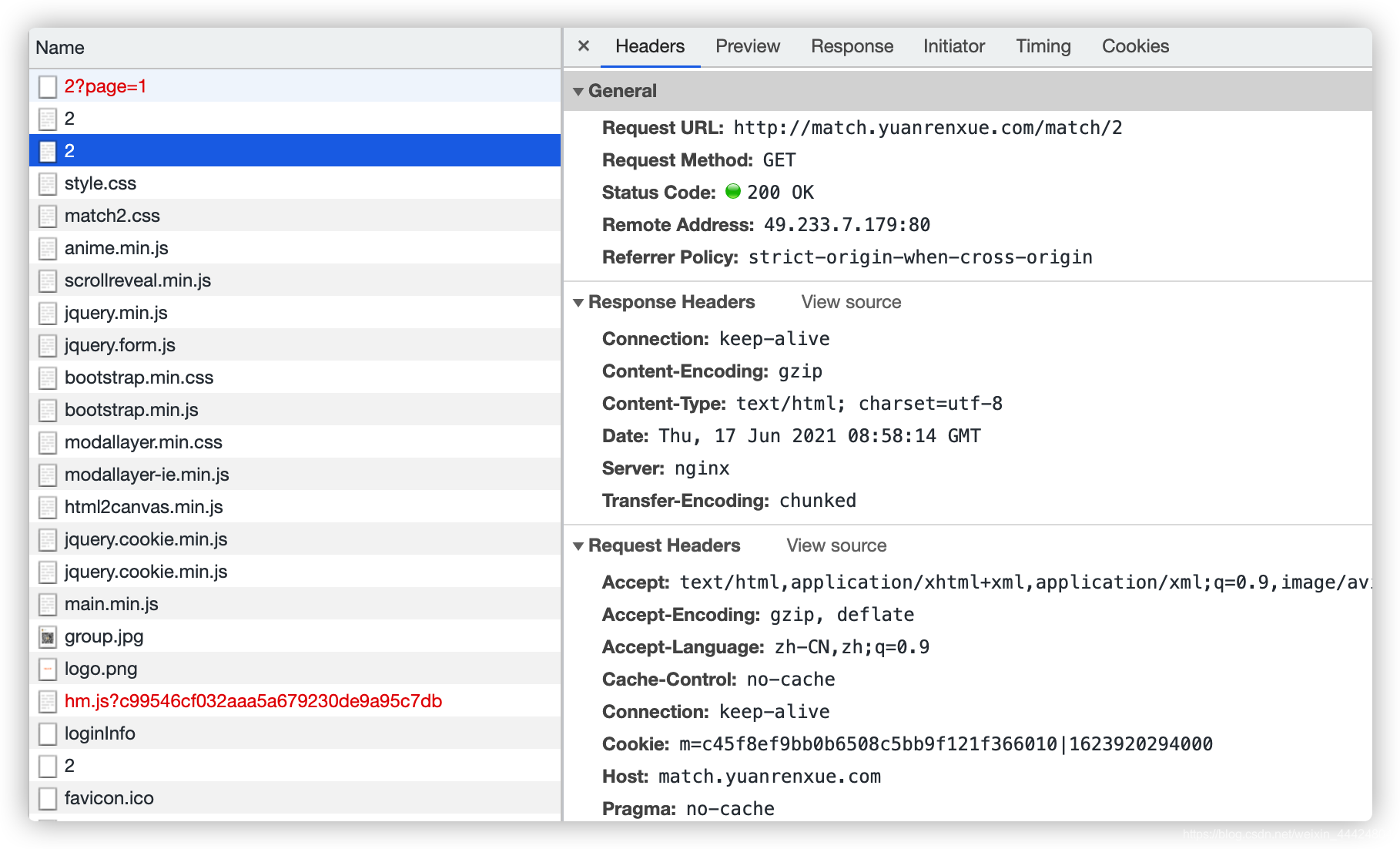The height and width of the screenshot is (849, 1400).
Task: Click the html2canvas.min.js file icon
Action: coord(48,507)
